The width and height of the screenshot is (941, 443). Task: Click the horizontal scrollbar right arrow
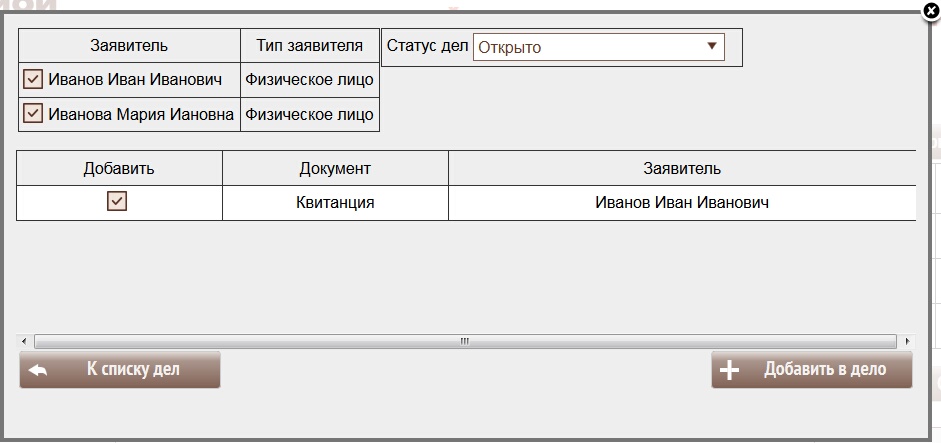tap(907, 342)
